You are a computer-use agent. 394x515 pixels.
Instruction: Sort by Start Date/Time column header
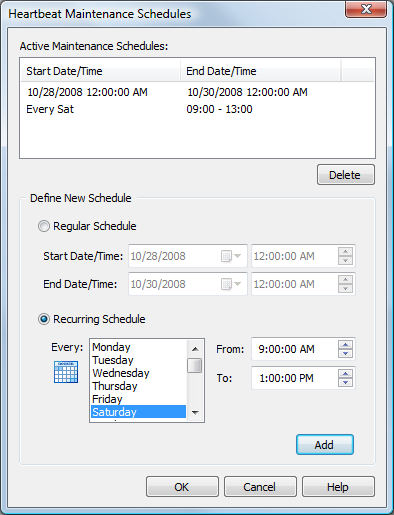tap(101, 71)
